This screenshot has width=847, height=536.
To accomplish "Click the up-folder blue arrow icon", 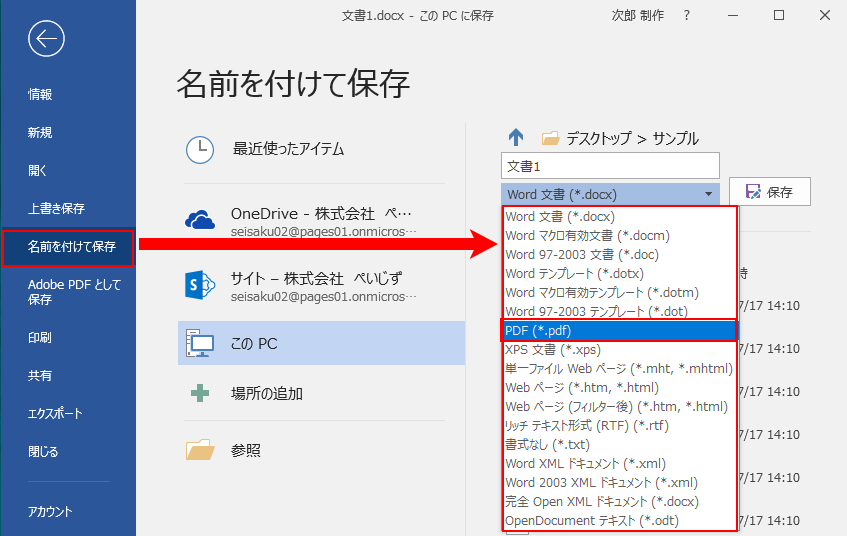I will click(516, 138).
